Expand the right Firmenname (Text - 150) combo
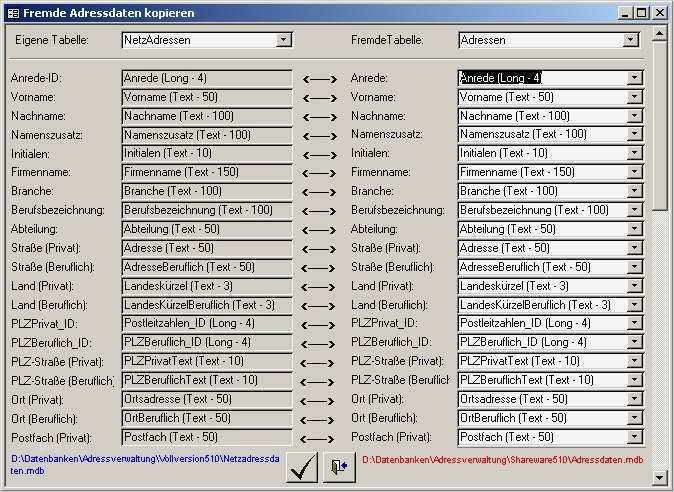Screen dimensions: 674x492 (634, 172)
